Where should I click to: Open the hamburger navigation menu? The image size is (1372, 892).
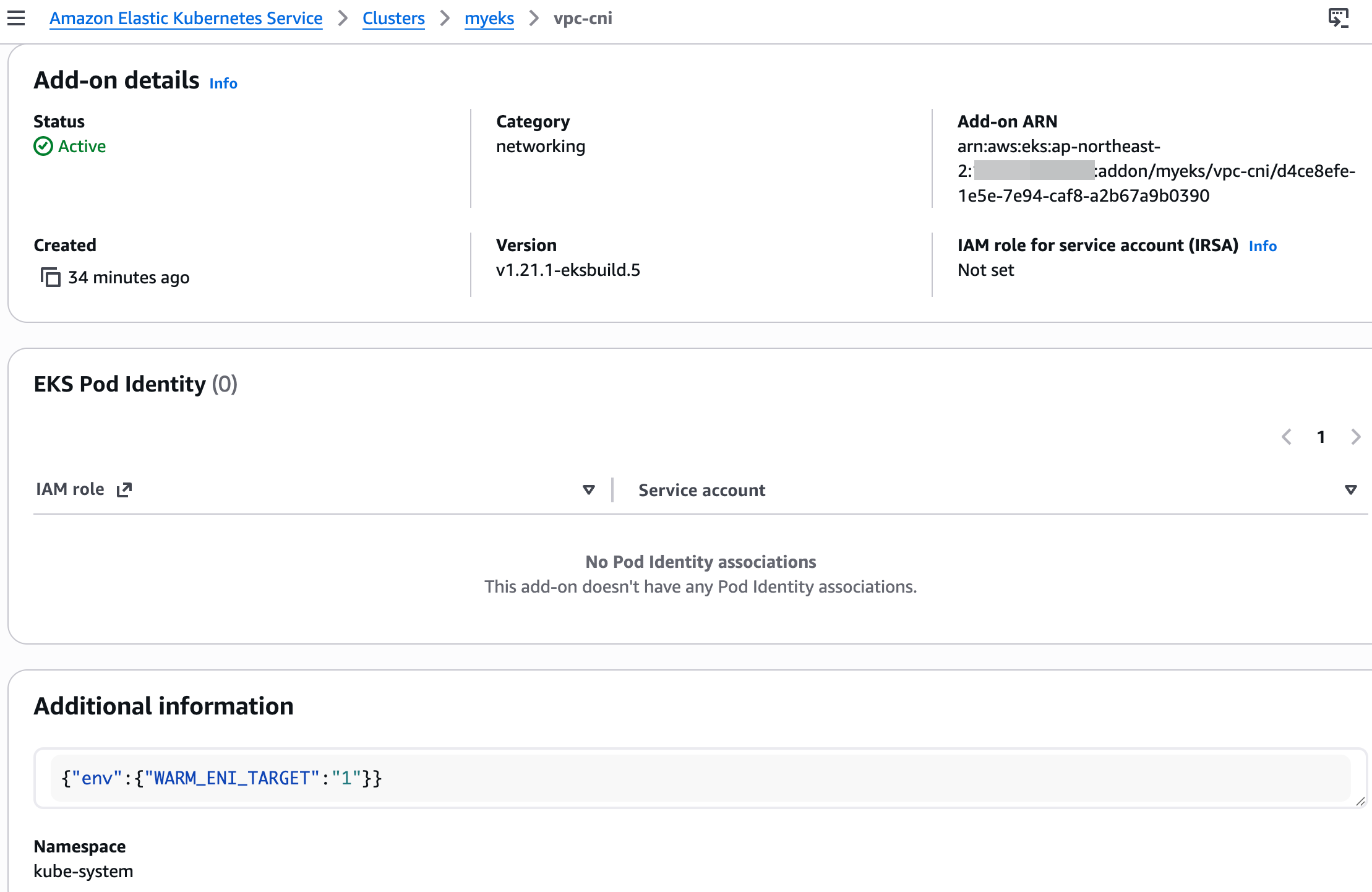click(16, 18)
